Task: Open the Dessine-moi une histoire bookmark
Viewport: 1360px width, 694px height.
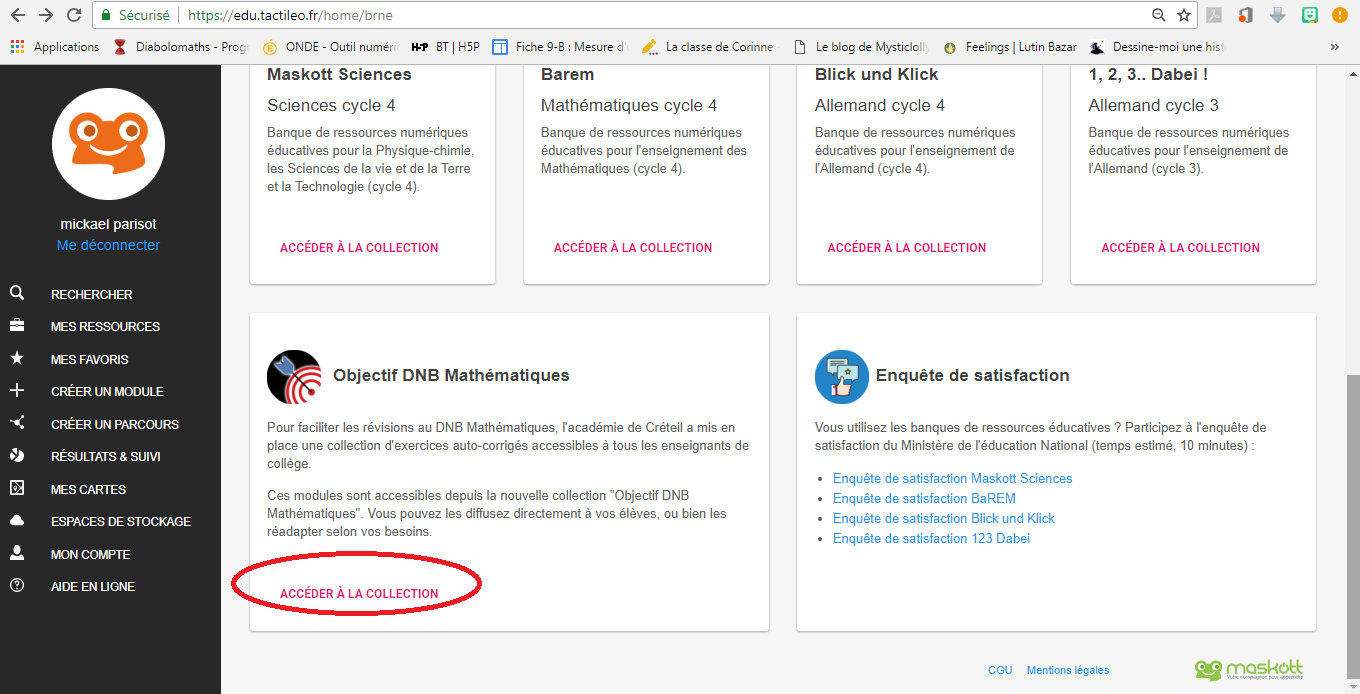Action: pos(1158,47)
